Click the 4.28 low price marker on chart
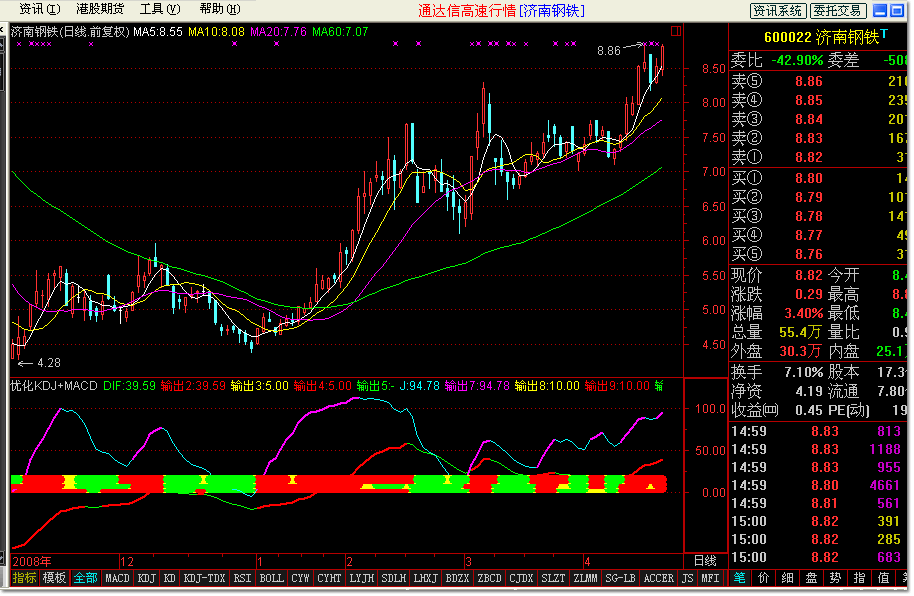Image resolution: width=914 pixels, height=596 pixels. (48, 363)
